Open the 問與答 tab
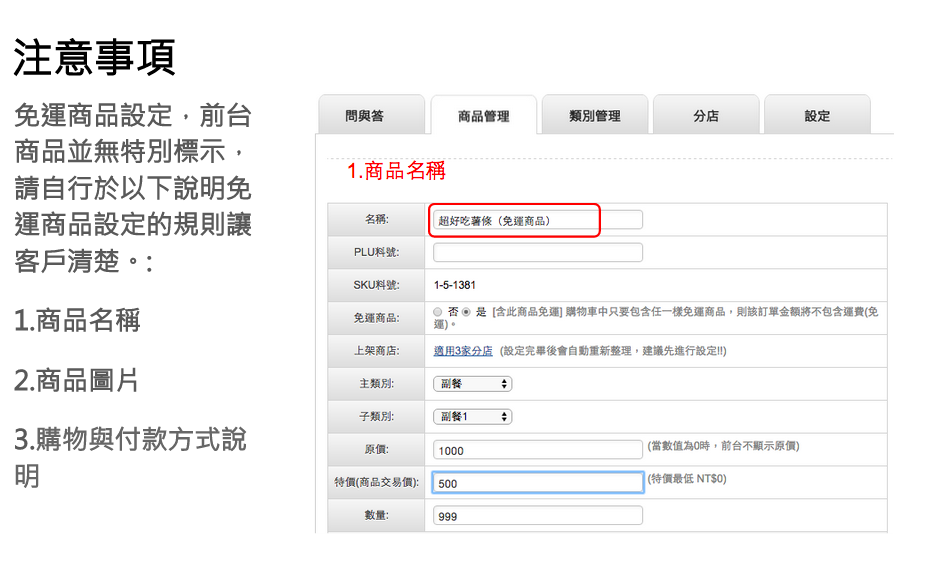943x561 pixels. [x=364, y=116]
